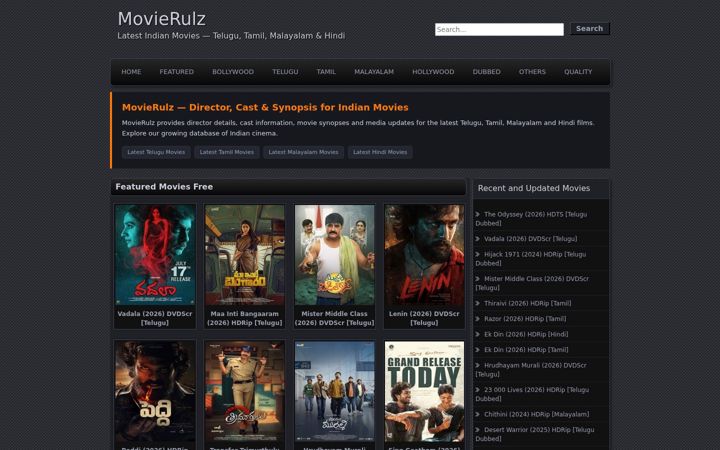
Task: Open the QUALITY menu item
Action: click(578, 72)
